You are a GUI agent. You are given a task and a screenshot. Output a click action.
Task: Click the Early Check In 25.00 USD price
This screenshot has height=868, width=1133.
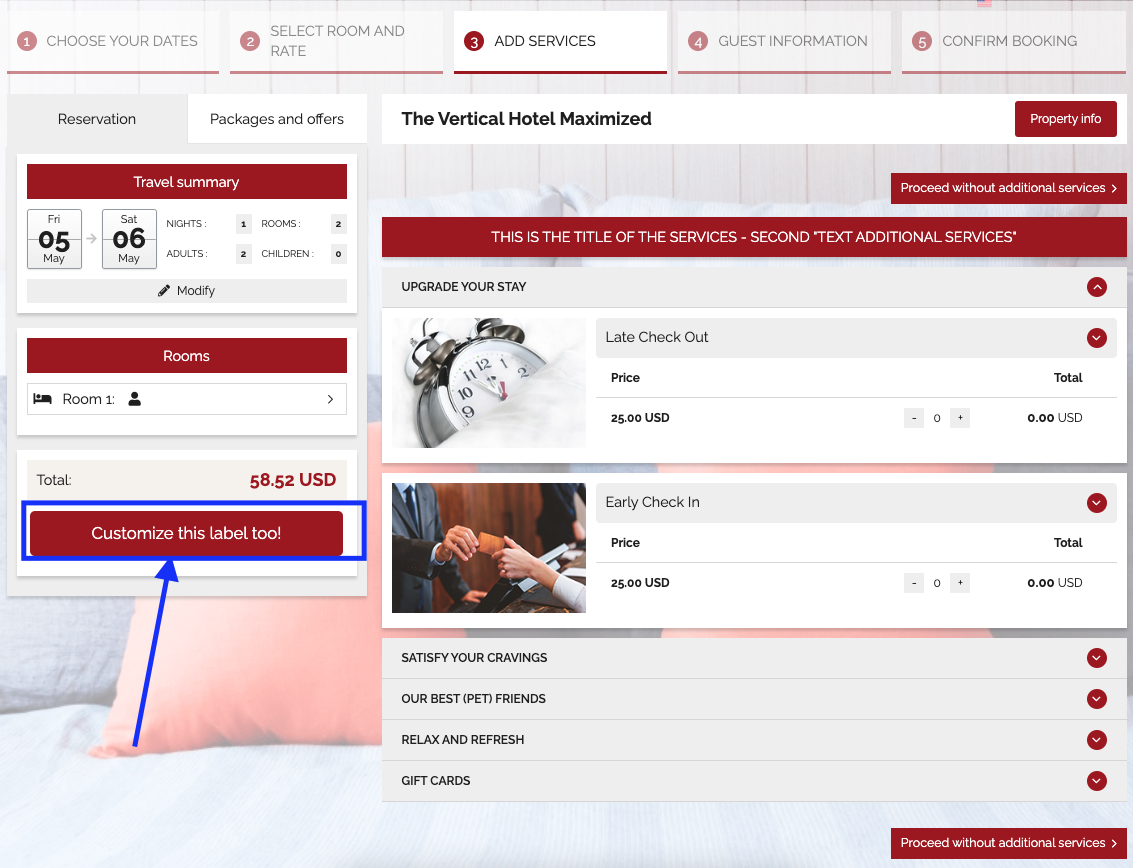click(x=640, y=583)
